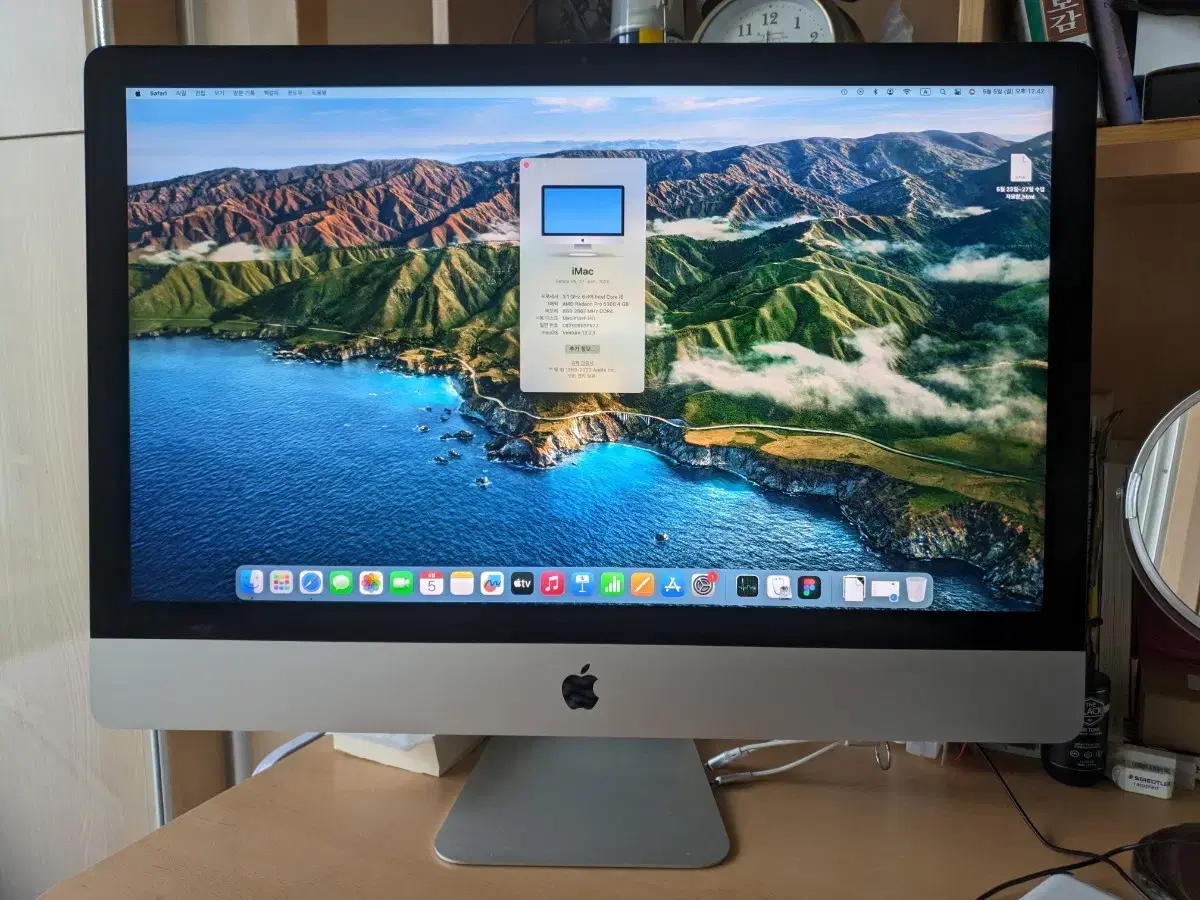The height and width of the screenshot is (900, 1200).
Task: Open the Safari menu in menu bar
Action: point(158,92)
